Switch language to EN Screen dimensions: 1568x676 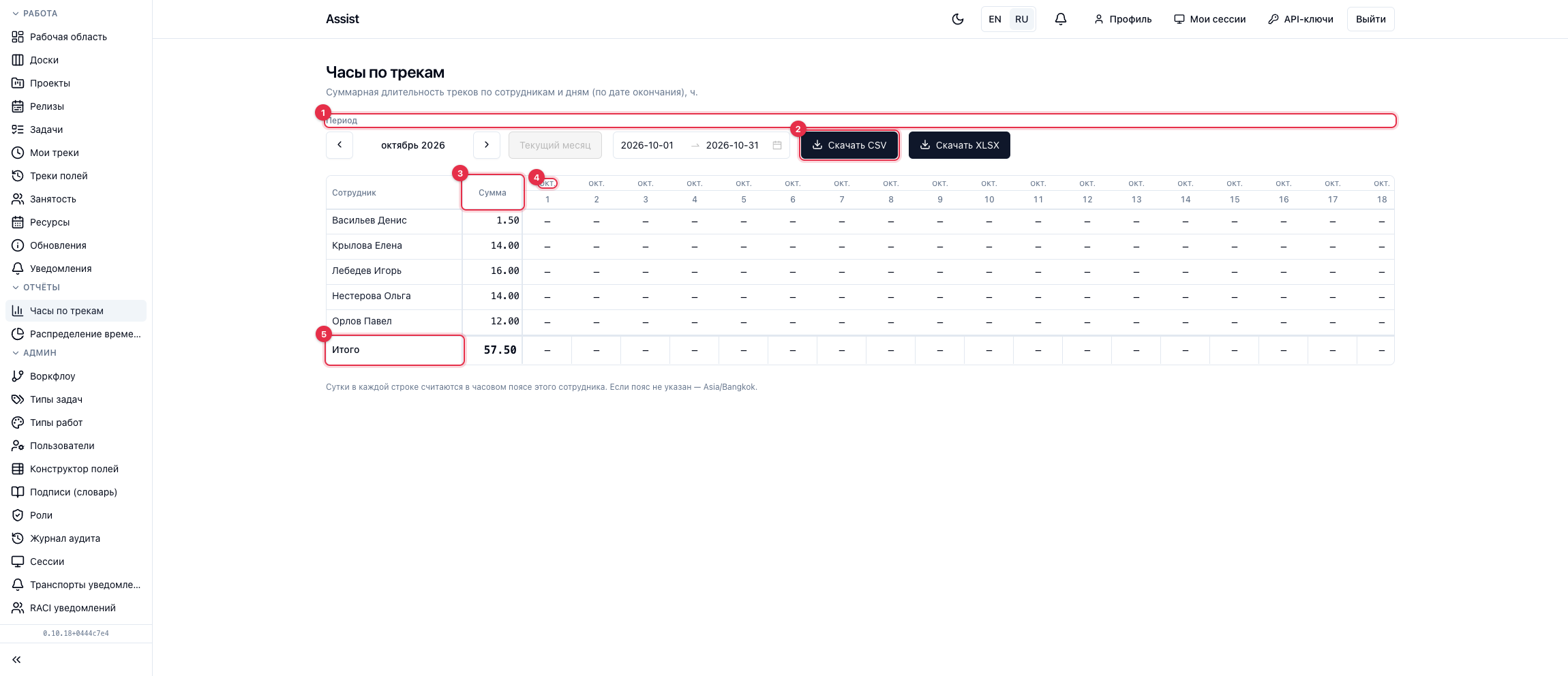pyautogui.click(x=995, y=19)
